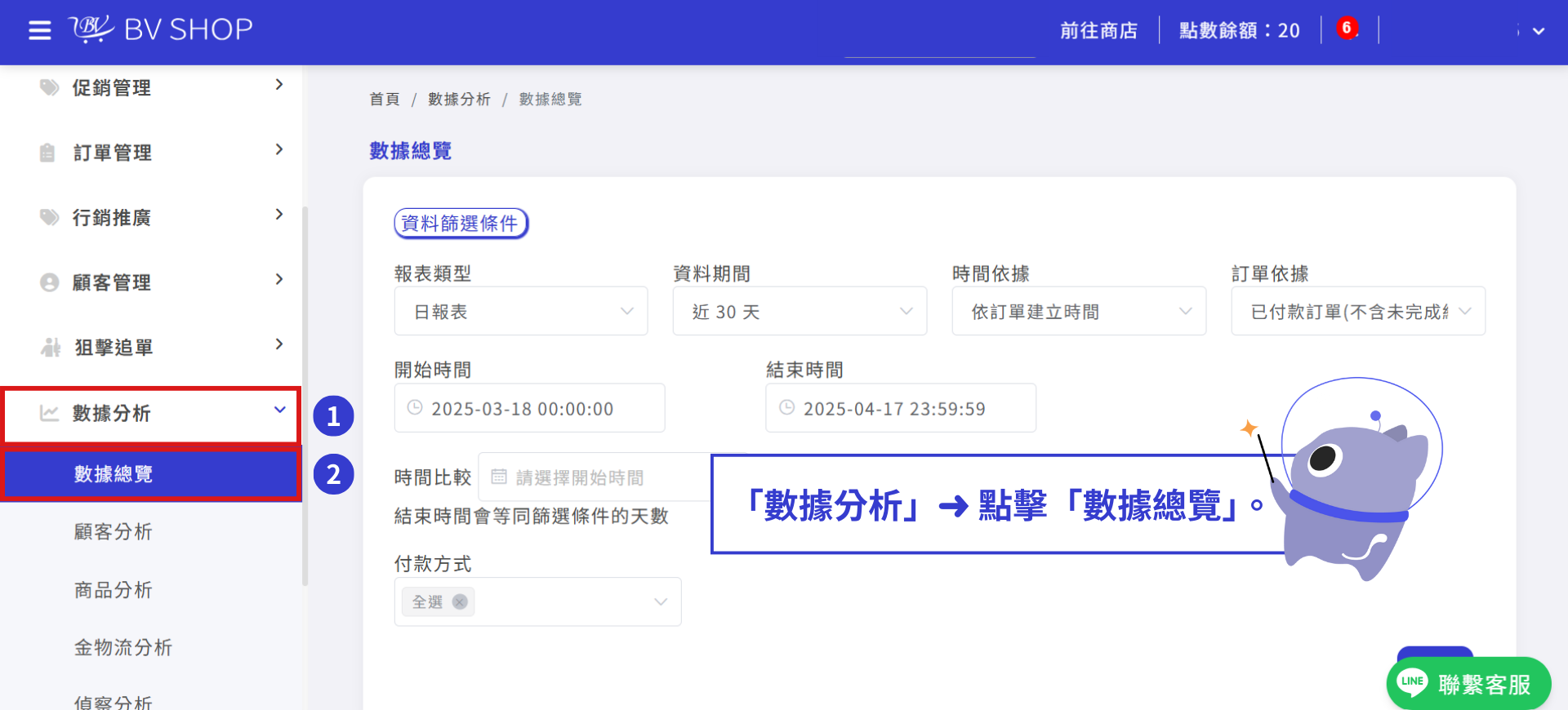The height and width of the screenshot is (710, 1568).
Task: Click the 狙擊追單 icon
Action: 51,348
